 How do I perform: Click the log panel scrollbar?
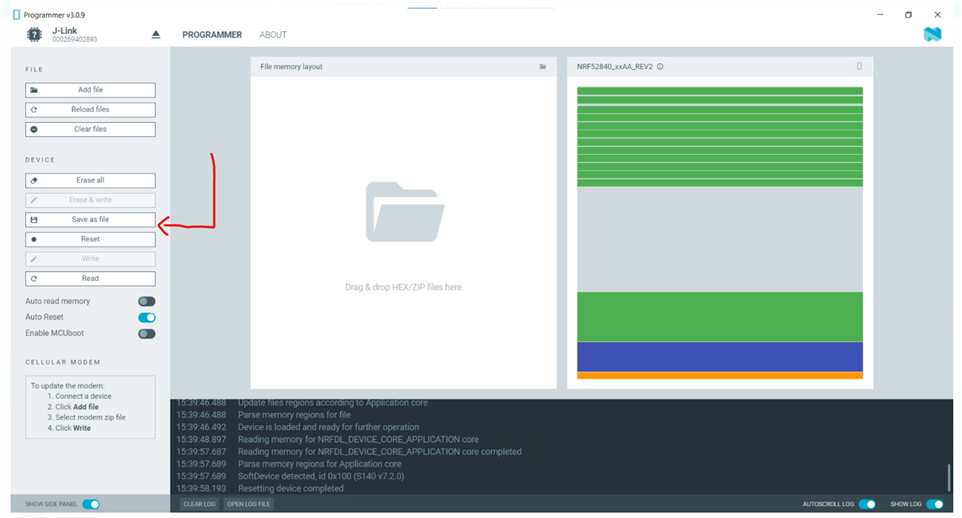tap(949, 478)
